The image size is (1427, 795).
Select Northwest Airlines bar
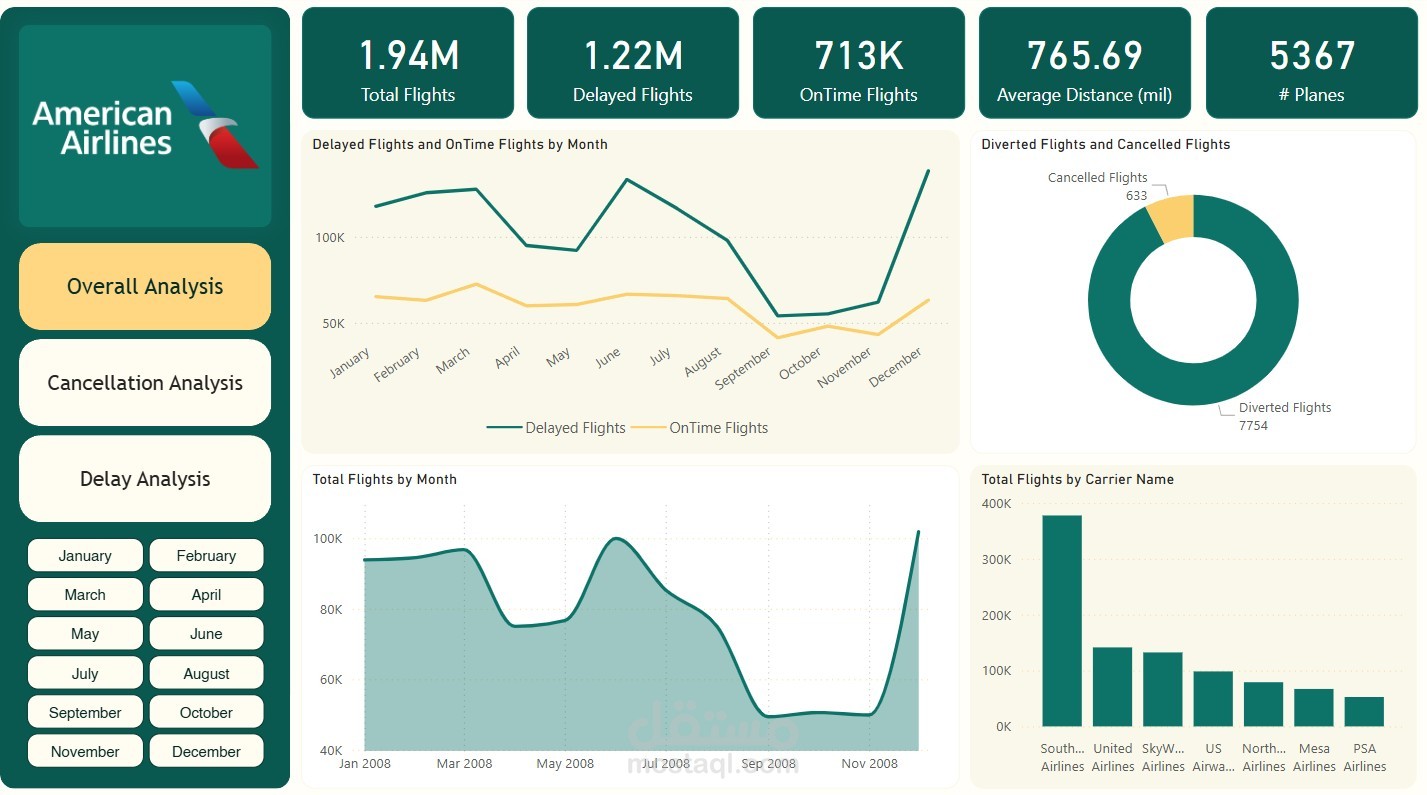[x=1263, y=704]
